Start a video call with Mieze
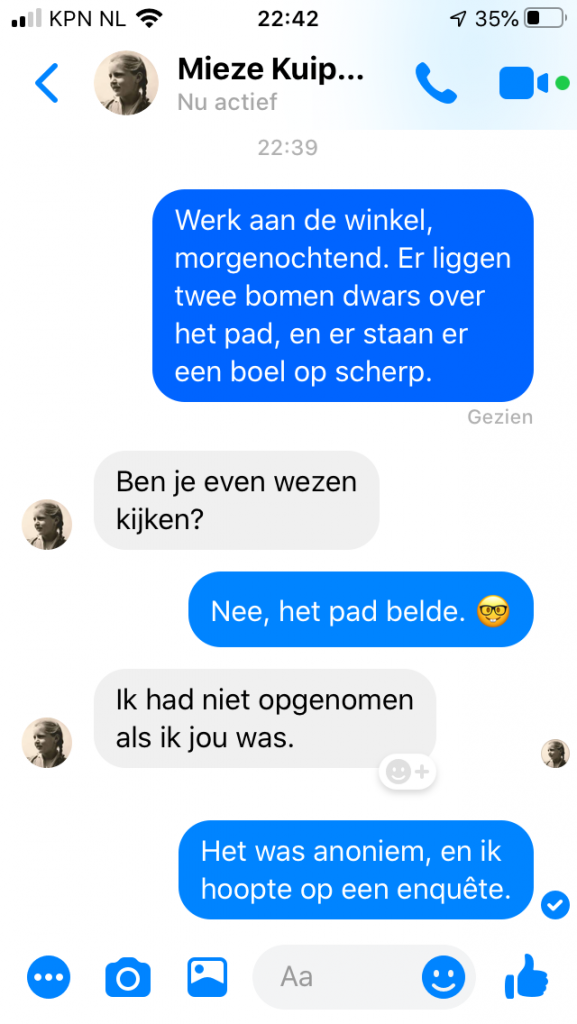The height and width of the screenshot is (1024, 577). [x=523, y=83]
